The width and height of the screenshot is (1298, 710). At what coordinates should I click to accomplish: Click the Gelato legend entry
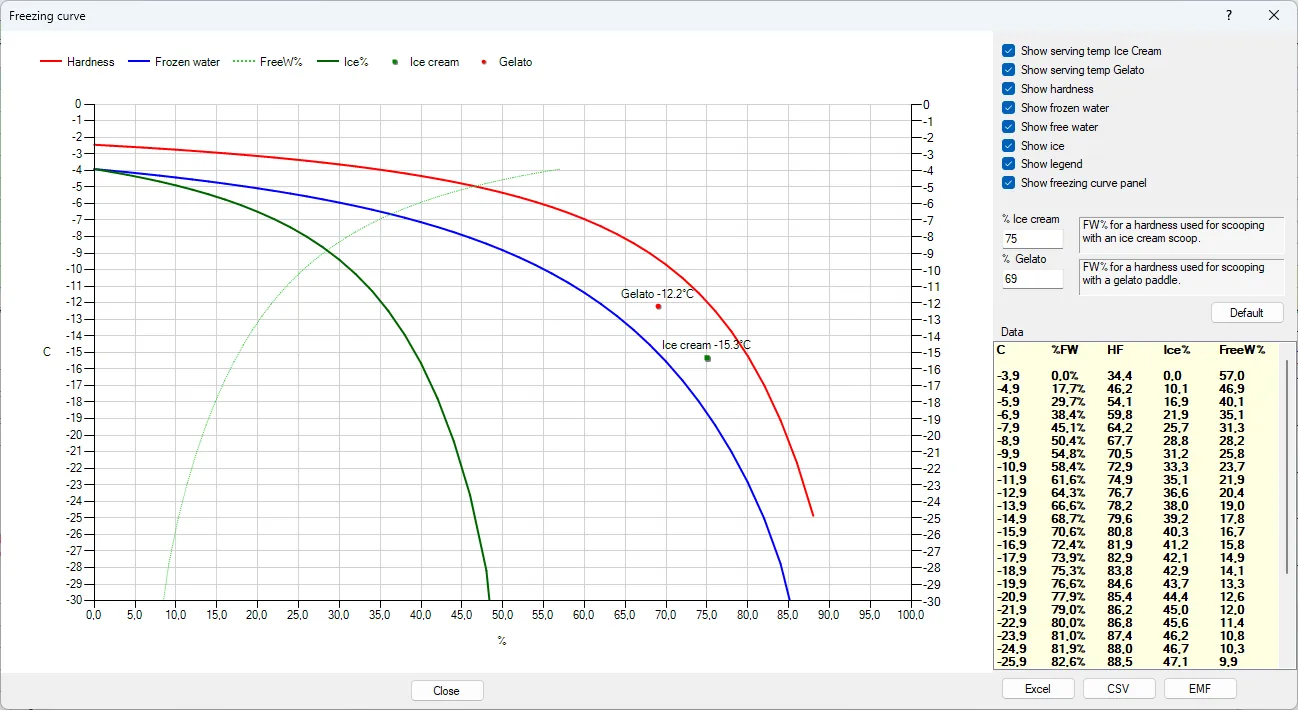(x=508, y=62)
